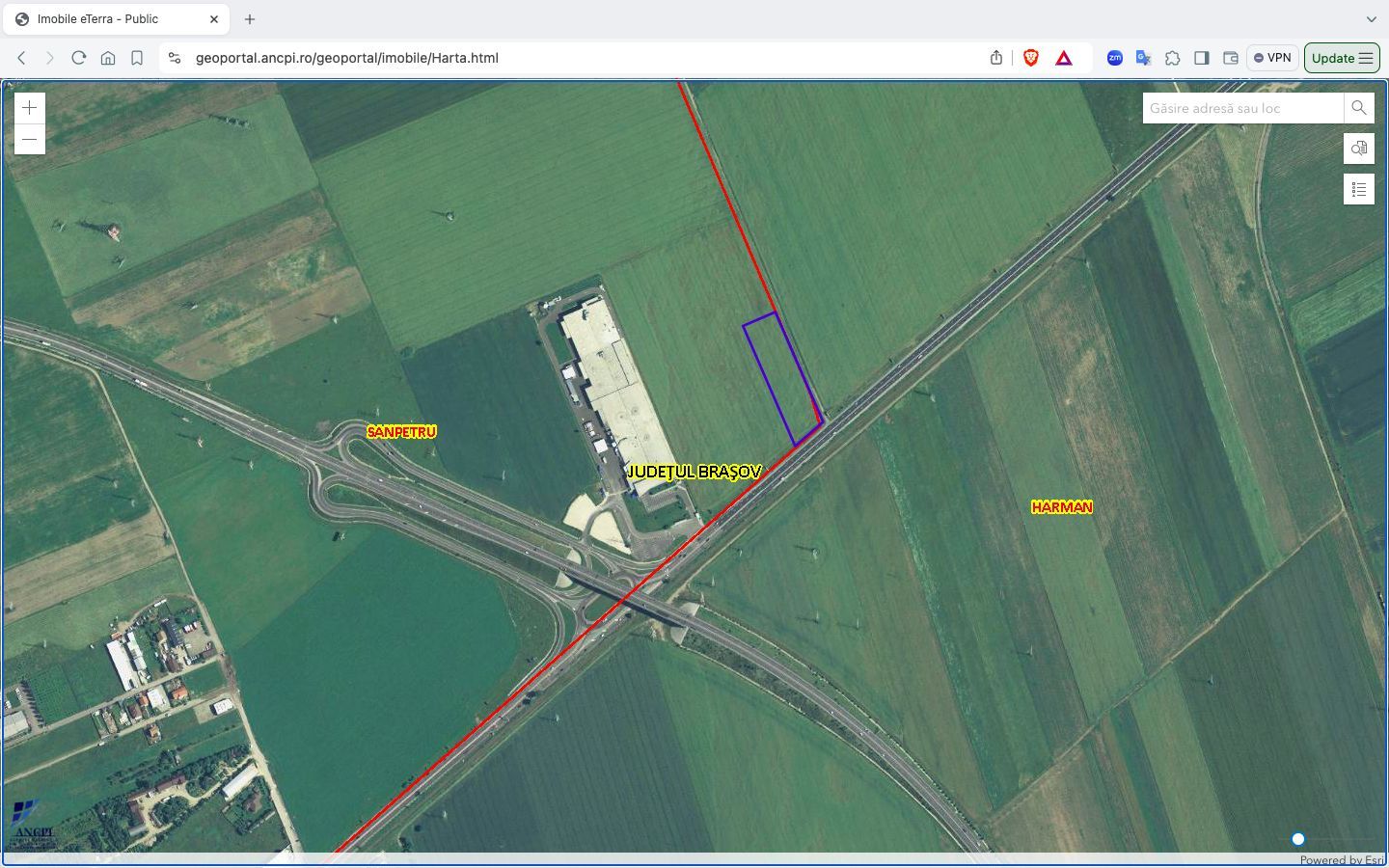Zoom out with the minus map button

(x=30, y=139)
